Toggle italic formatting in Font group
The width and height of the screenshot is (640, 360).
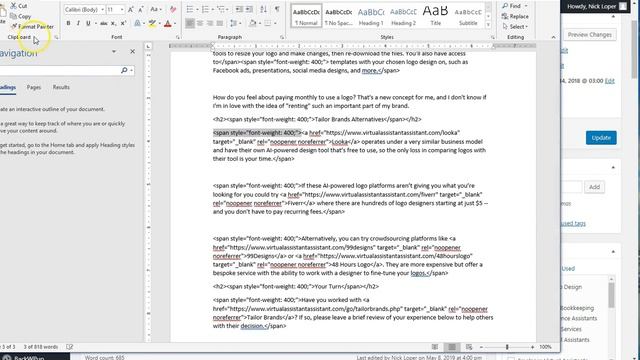[x=78, y=23]
